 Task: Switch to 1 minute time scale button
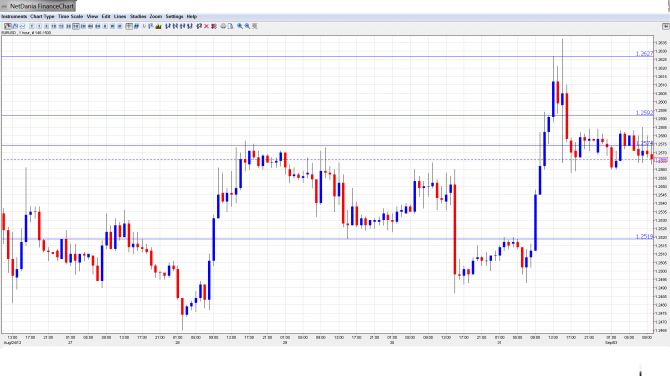point(39,26)
